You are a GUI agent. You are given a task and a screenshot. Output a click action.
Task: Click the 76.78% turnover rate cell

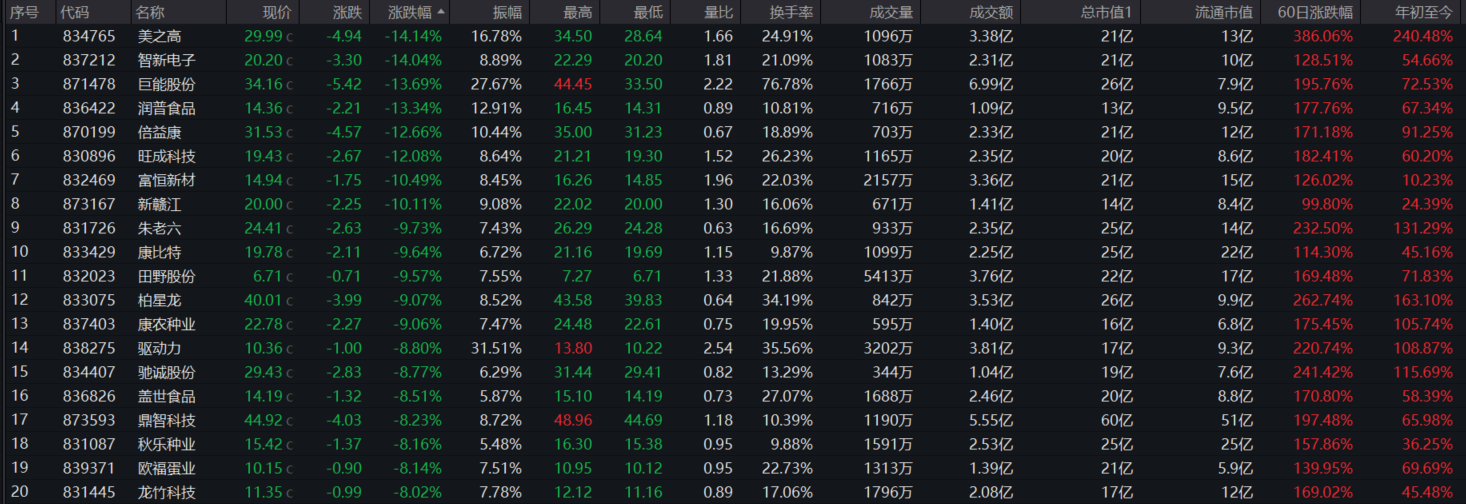click(787, 84)
